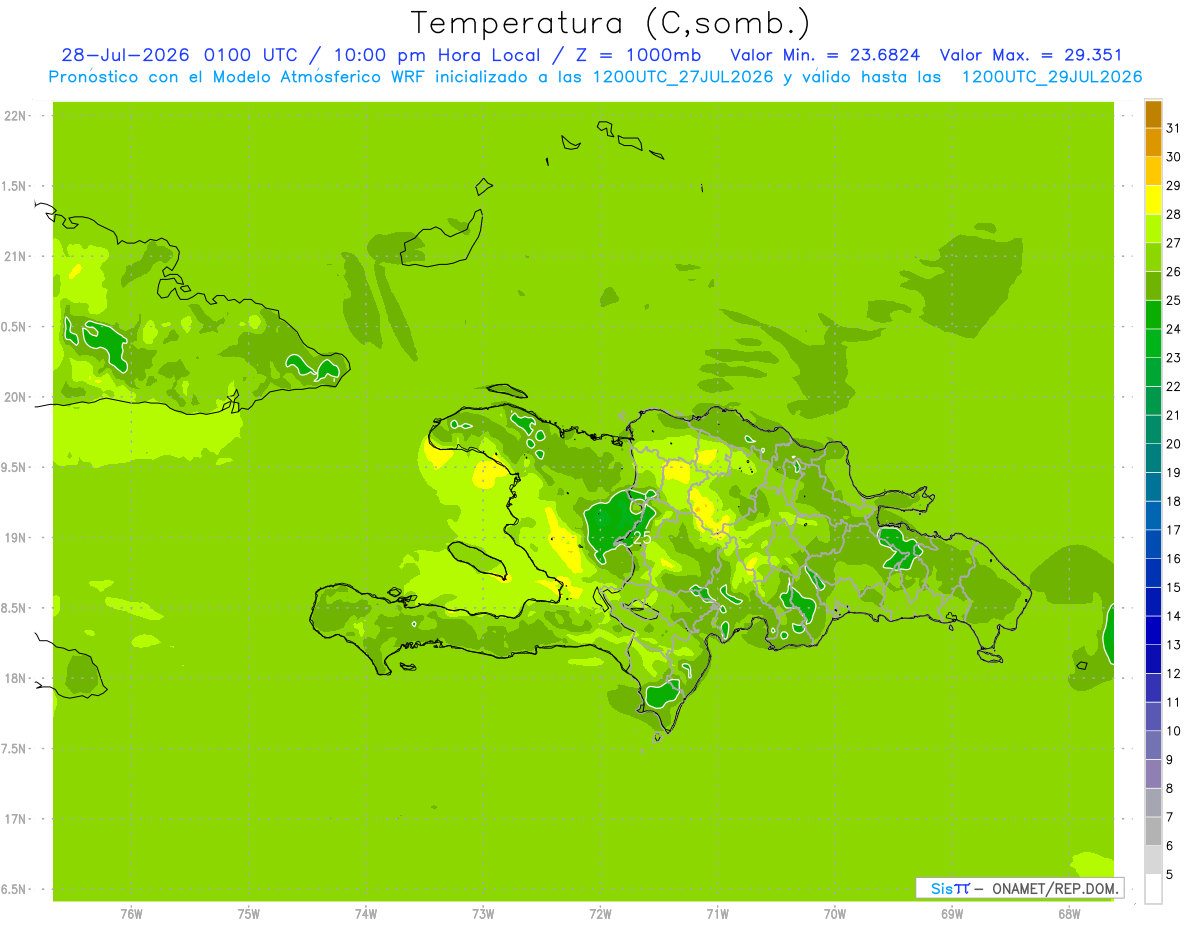Viewport: 1200px width, 927px height.
Task: Click the init time '1200UTC_27JUL2026'
Action: 683,77
